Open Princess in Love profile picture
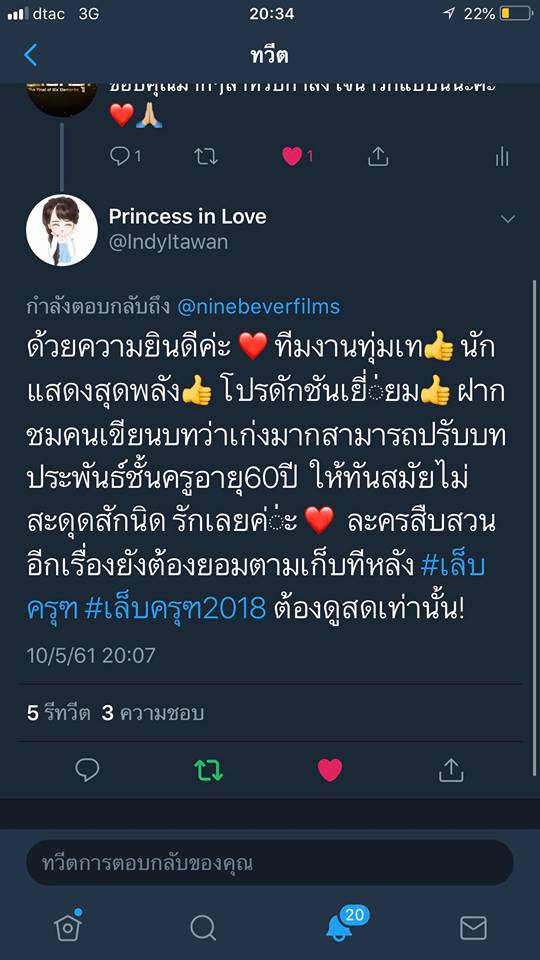This screenshot has width=540, height=960. [62, 230]
